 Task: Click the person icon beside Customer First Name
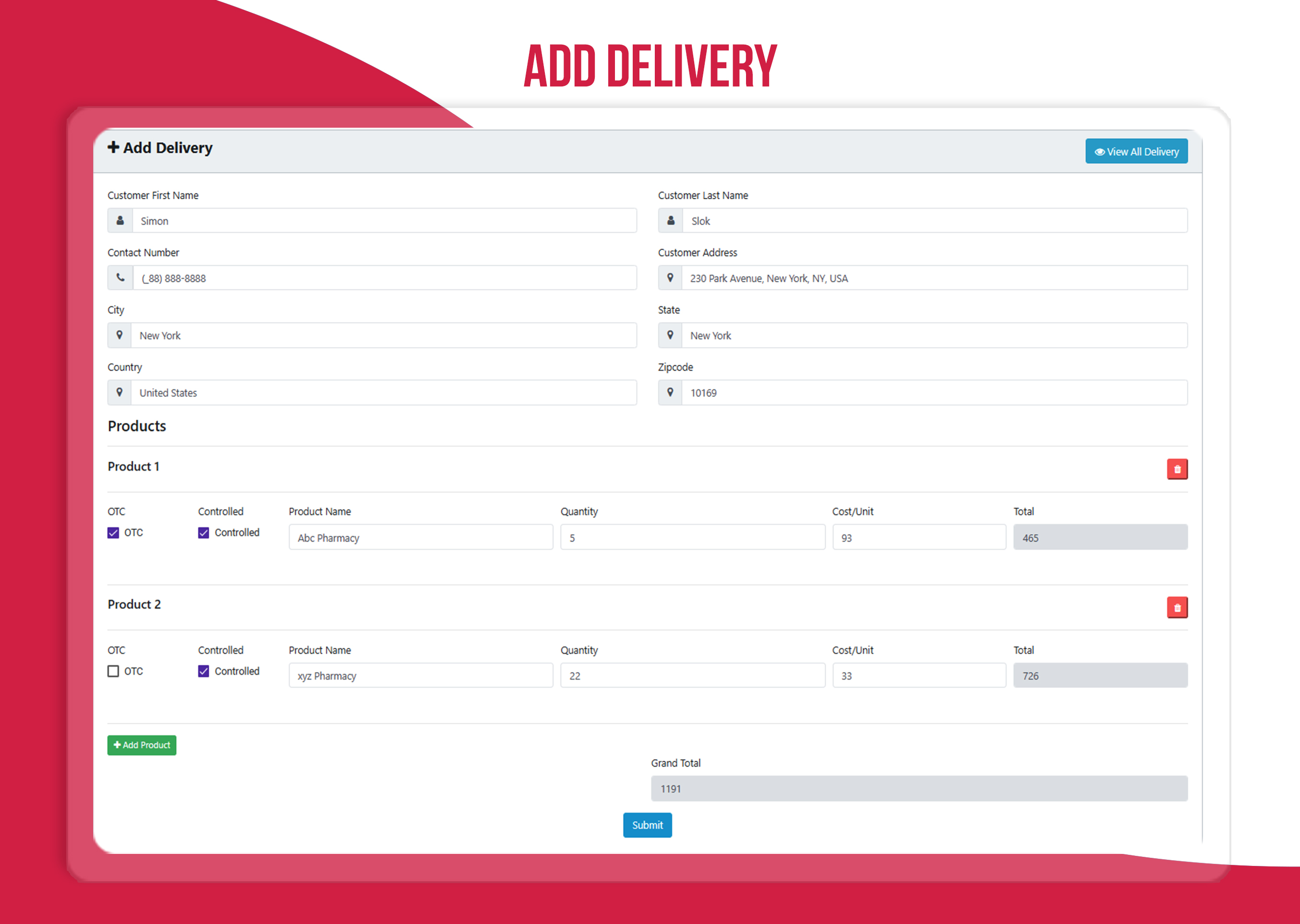tap(120, 221)
